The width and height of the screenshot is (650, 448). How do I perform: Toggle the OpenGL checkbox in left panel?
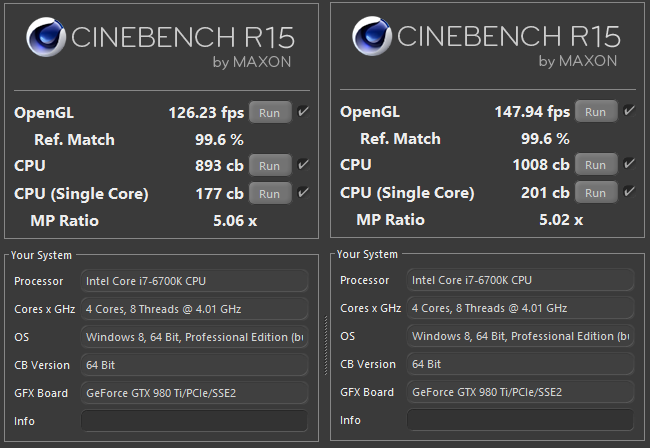pos(303,111)
